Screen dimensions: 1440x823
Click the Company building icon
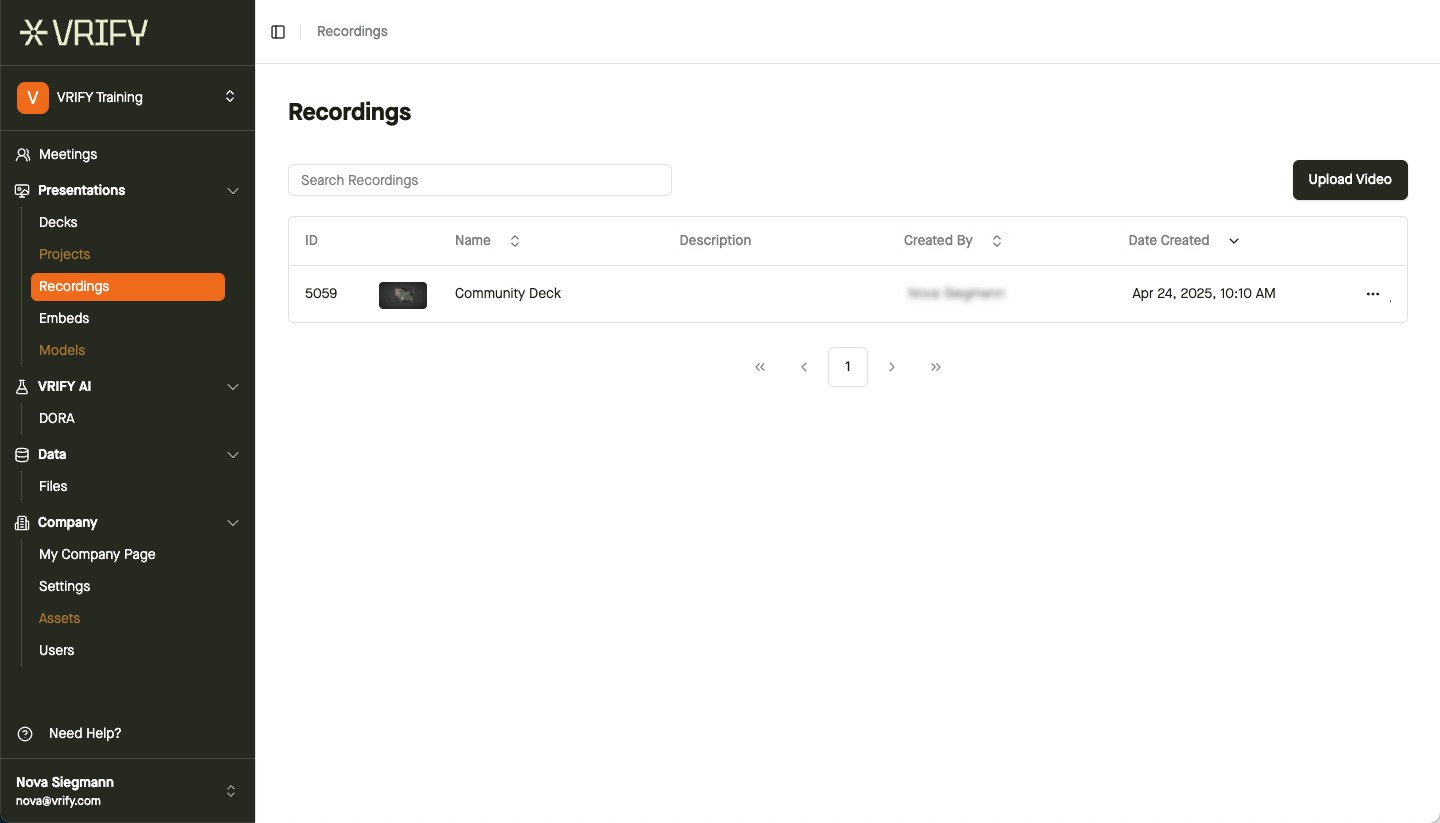(x=22, y=522)
